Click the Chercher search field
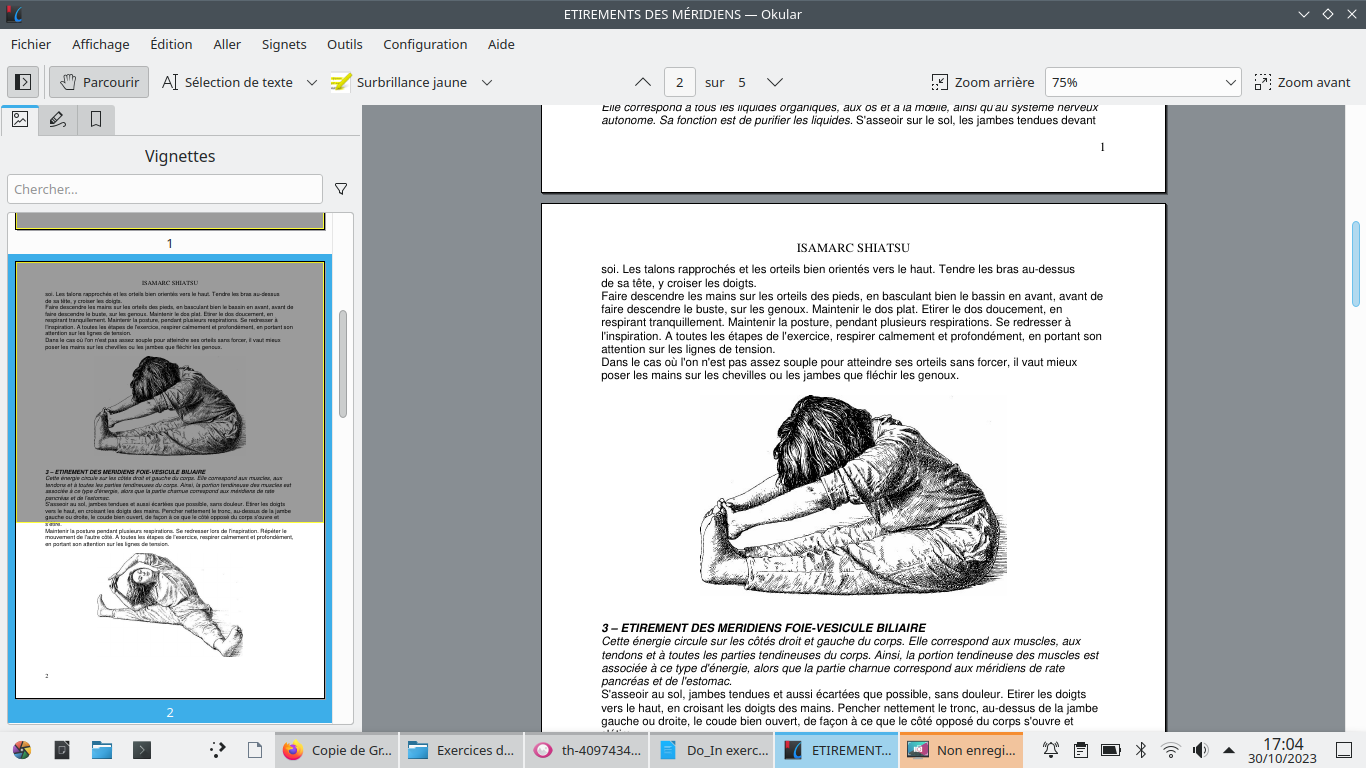The width and height of the screenshot is (1366, 768). 165,189
